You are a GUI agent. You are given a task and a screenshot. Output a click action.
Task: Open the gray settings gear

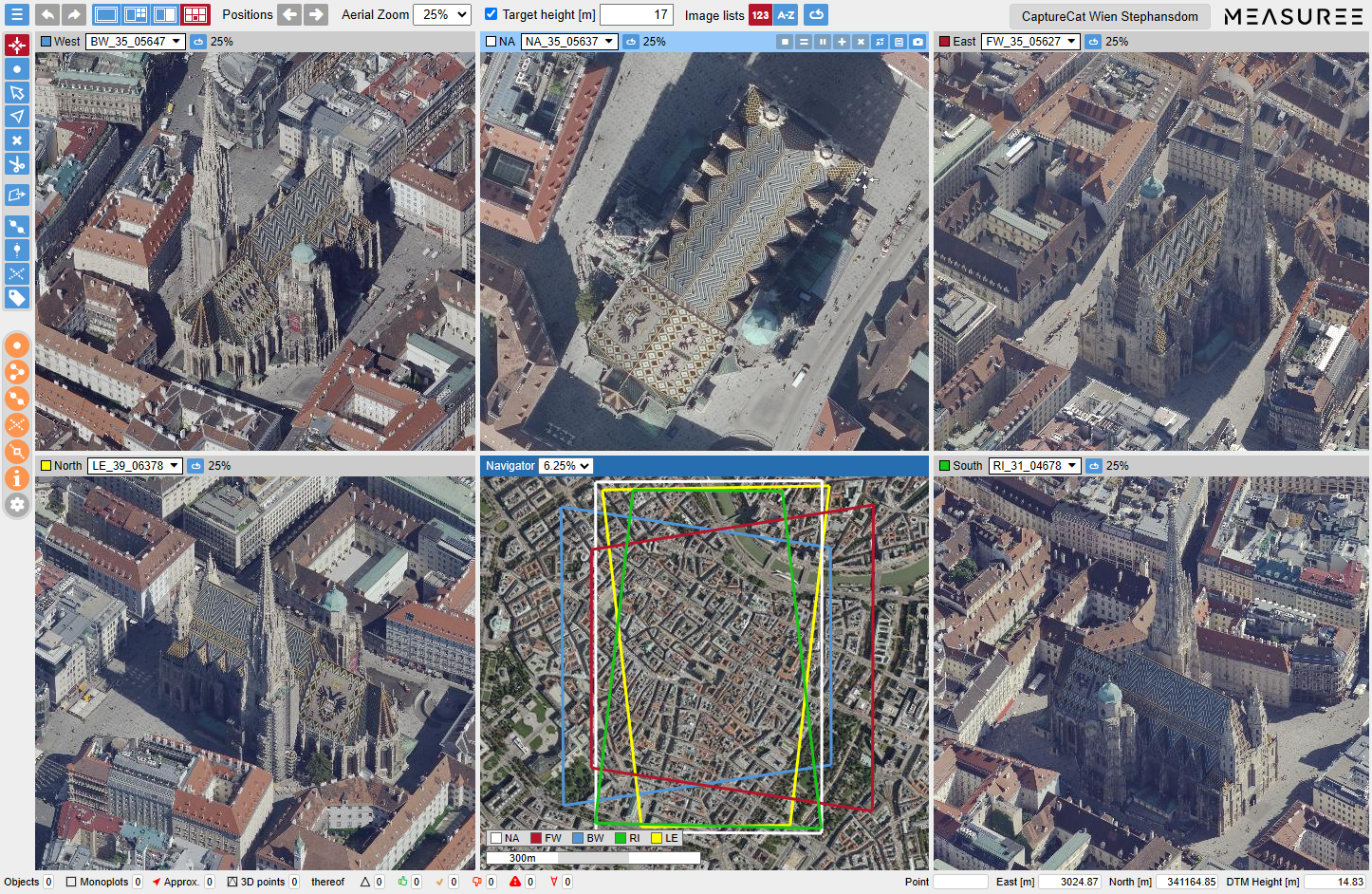(17, 505)
